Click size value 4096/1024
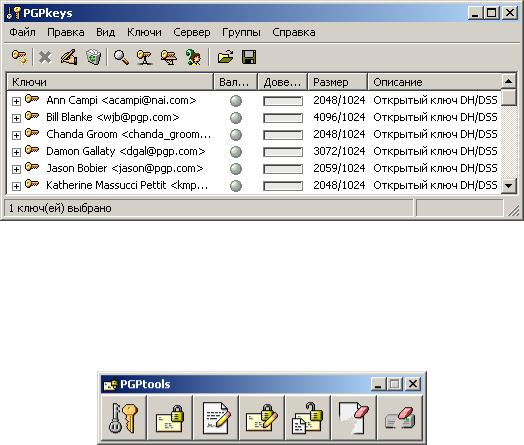This screenshot has height=445, width=524. click(339, 117)
